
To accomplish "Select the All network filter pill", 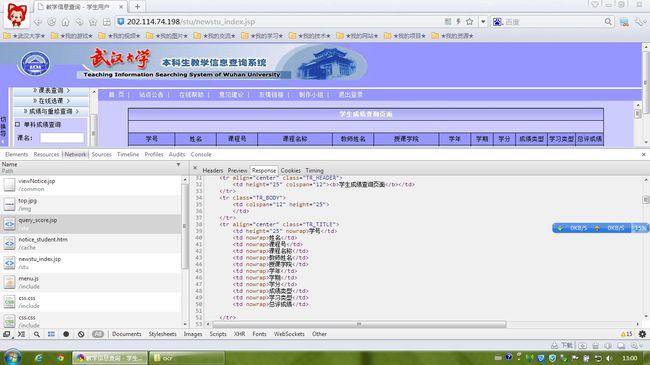I will pos(98,334).
